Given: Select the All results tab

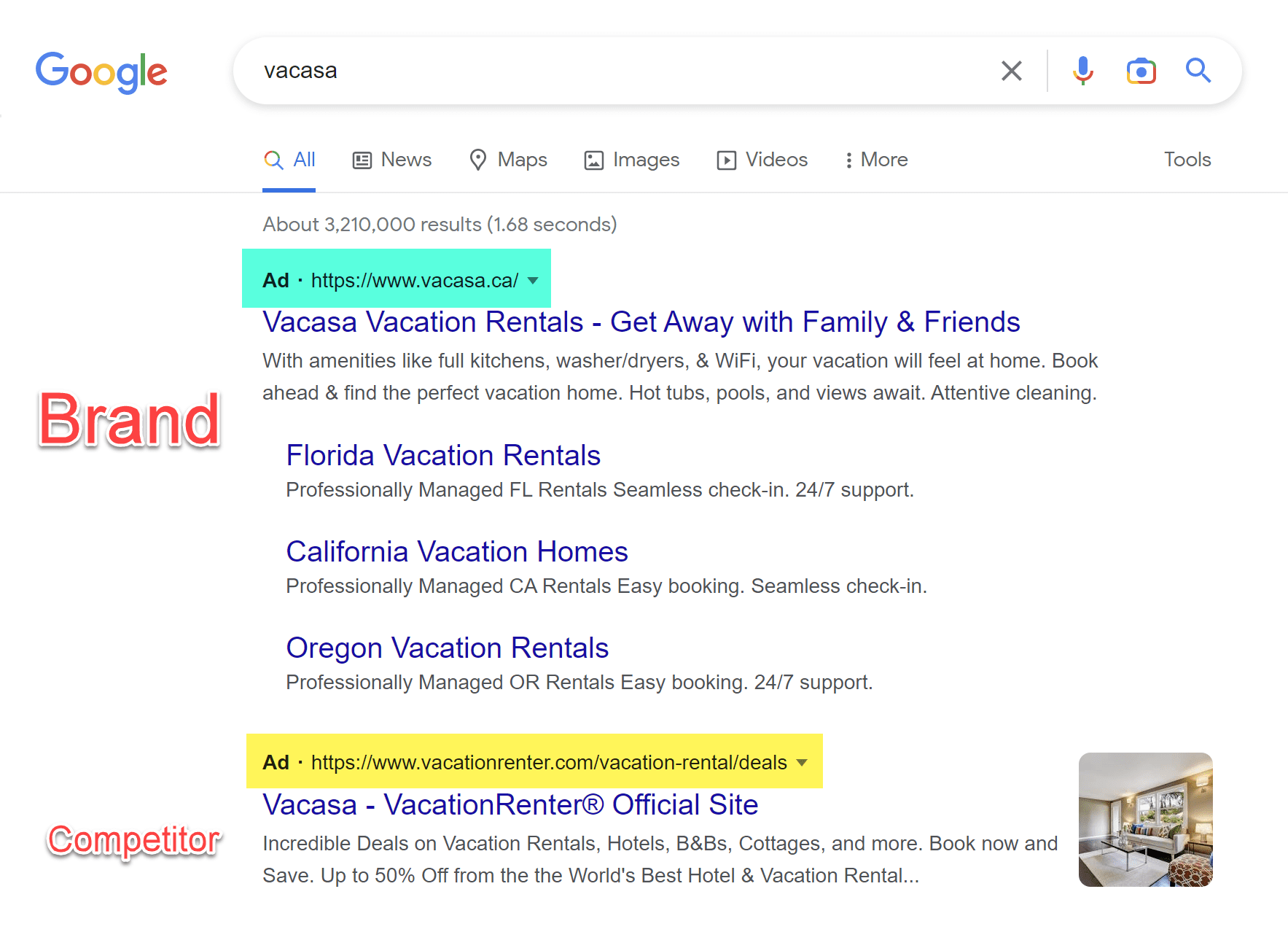Looking at the screenshot, I should point(289,160).
